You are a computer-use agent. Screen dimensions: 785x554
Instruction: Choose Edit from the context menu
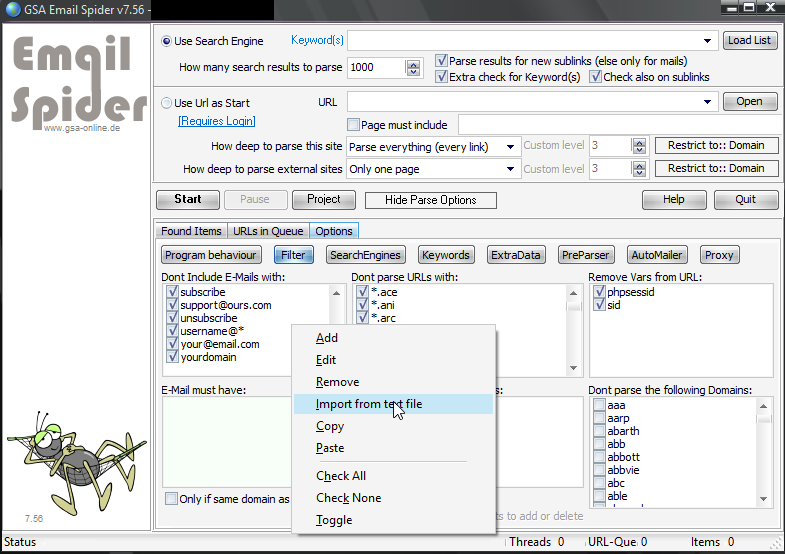pos(394,360)
